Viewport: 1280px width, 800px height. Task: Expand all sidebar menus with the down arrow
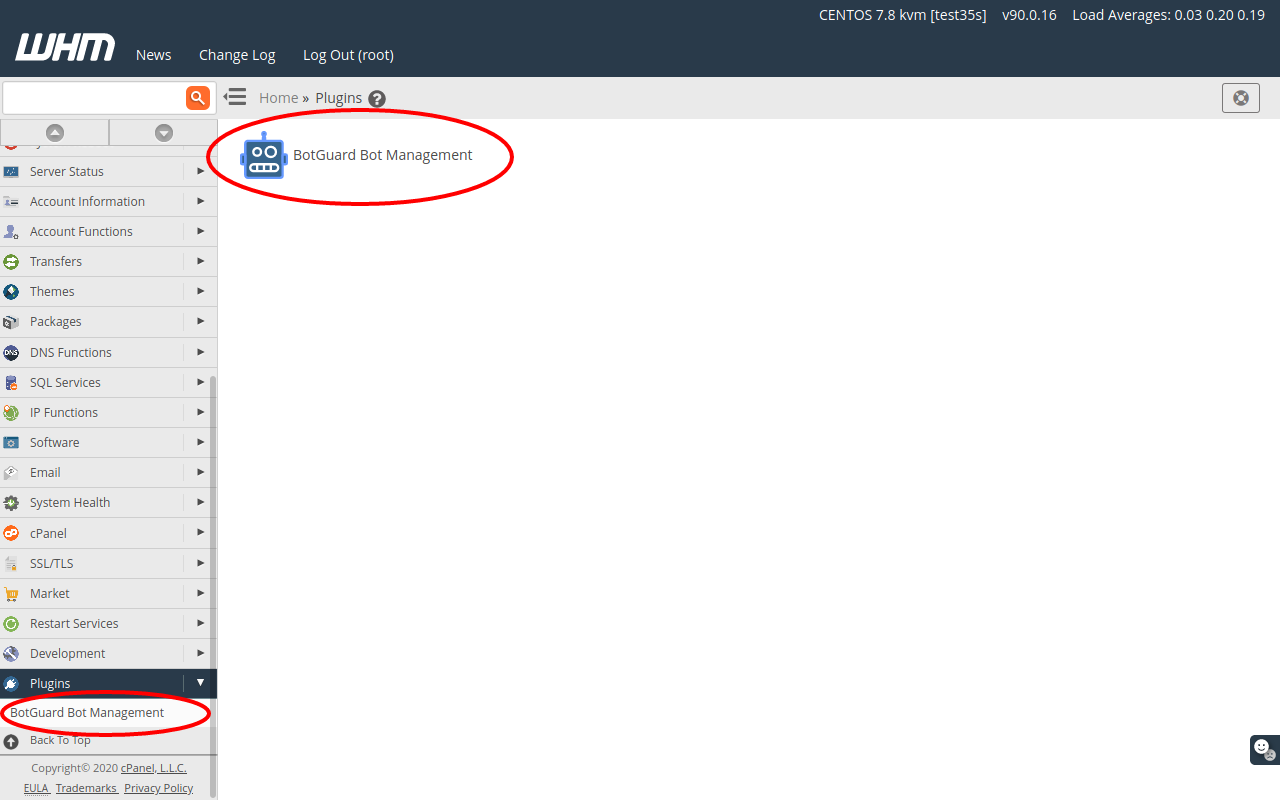[x=164, y=132]
